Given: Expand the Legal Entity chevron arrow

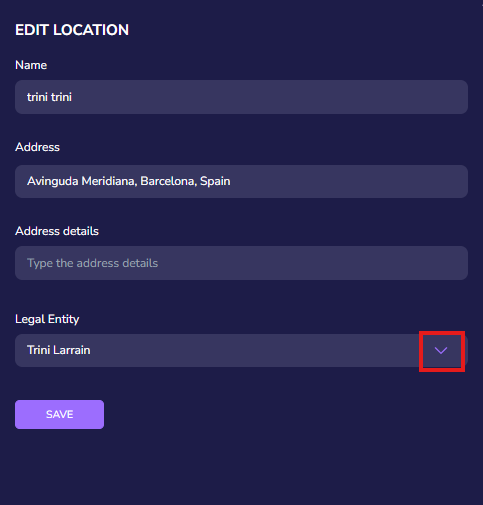Looking at the screenshot, I should pos(441,350).
